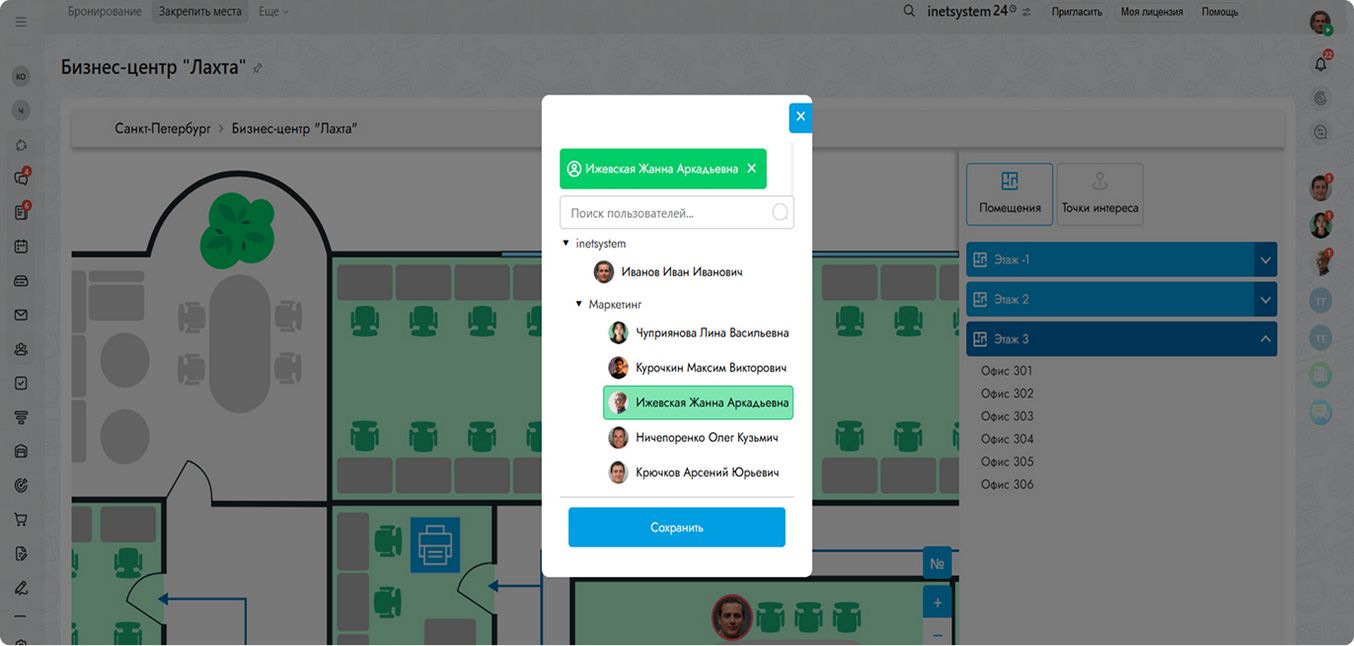
Task: Click the Пригласить button
Action: [1077, 12]
